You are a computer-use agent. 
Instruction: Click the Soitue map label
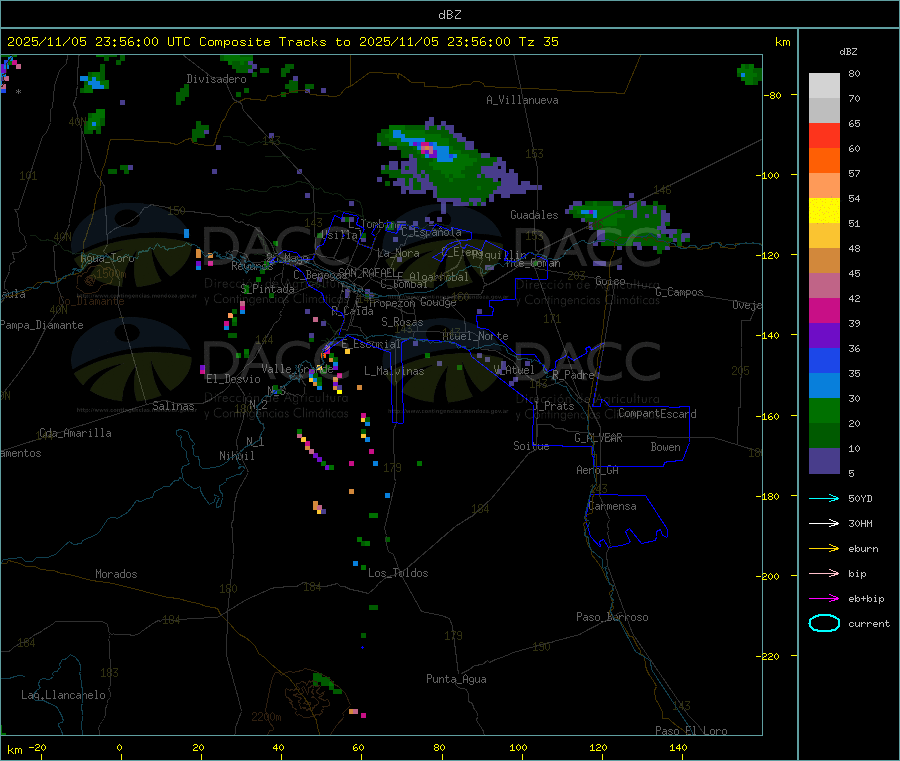(x=531, y=446)
